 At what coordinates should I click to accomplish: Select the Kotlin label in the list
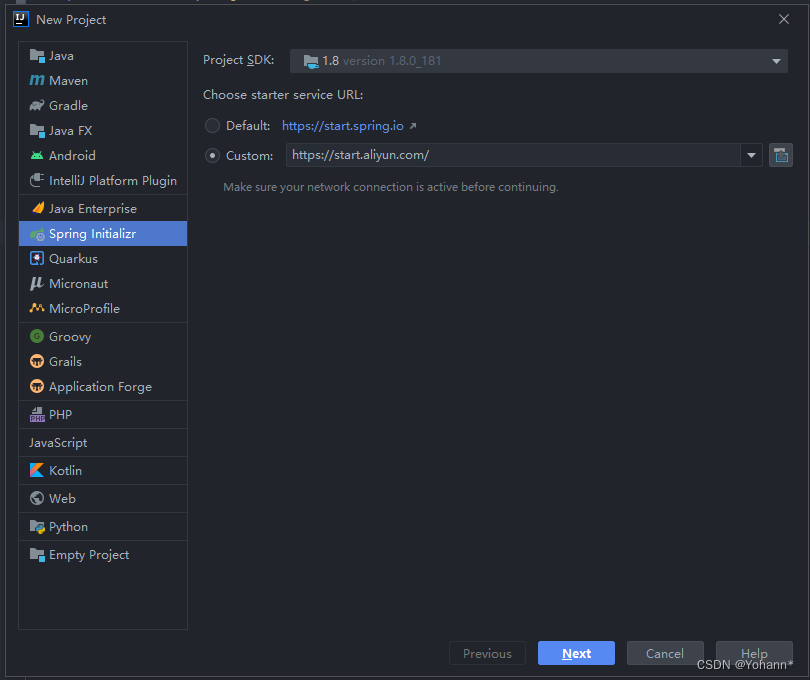tap(65, 471)
